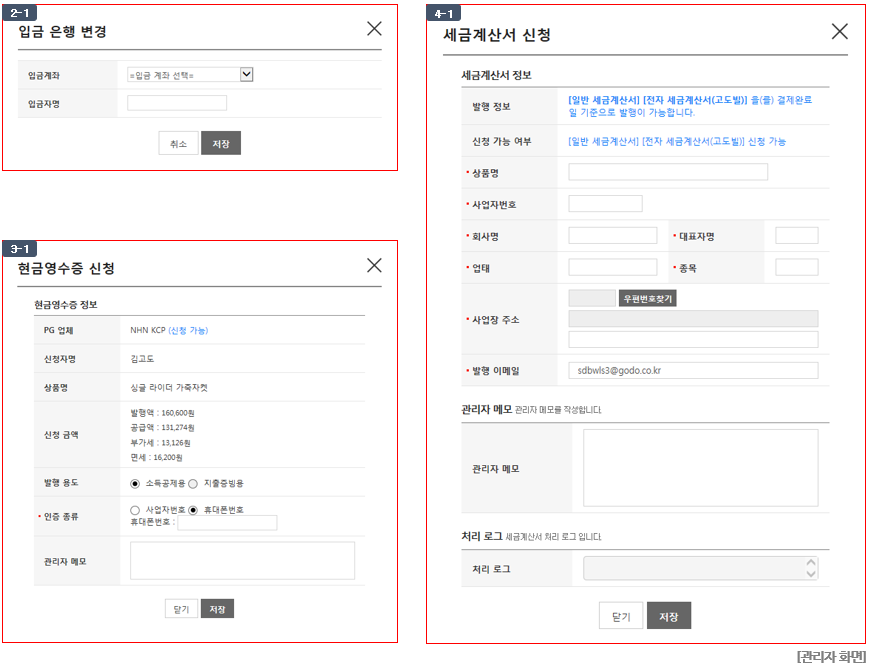Click the 김고도 applicant name
The height and width of the screenshot is (666, 869).
point(142,359)
